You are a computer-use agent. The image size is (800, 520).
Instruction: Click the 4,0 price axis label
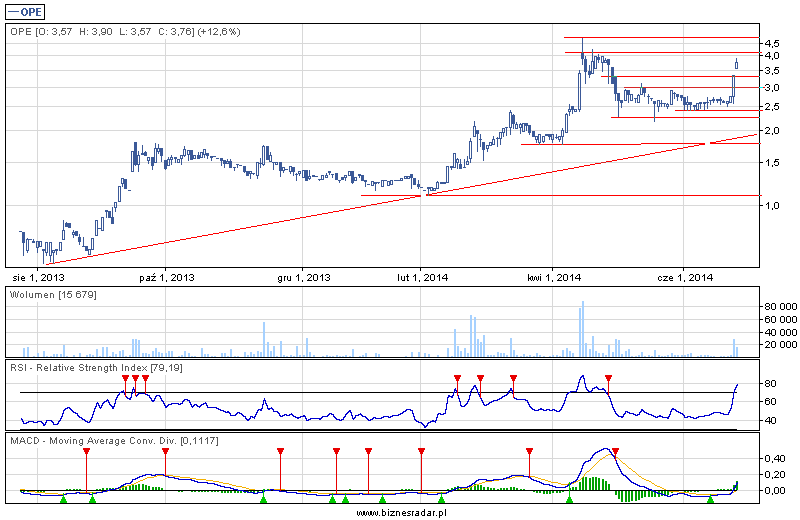tap(772, 55)
